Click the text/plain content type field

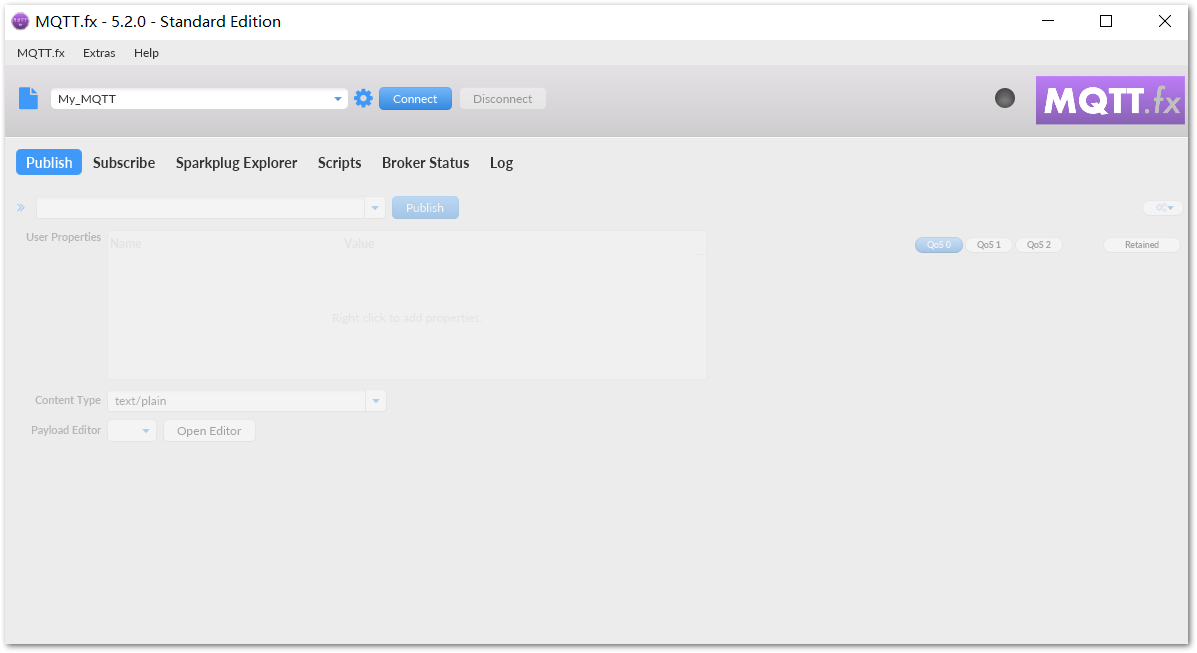coord(237,401)
